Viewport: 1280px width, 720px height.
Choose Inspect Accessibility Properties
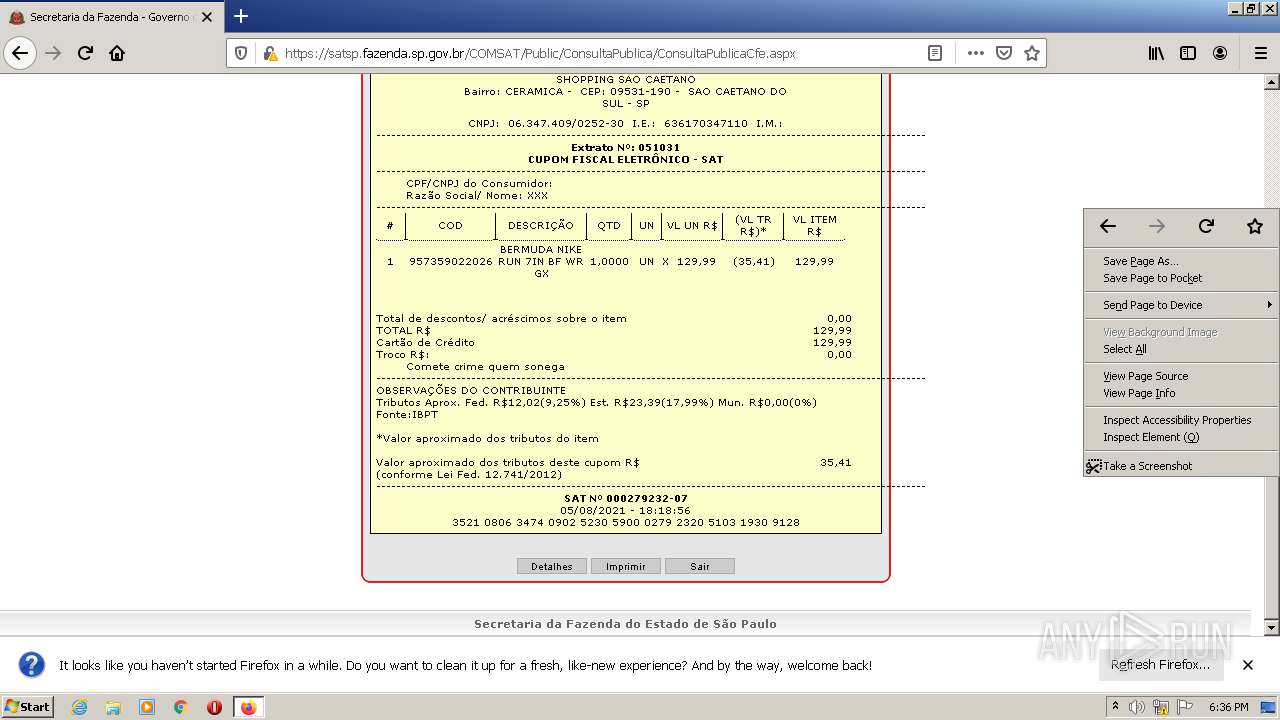pos(1181,420)
